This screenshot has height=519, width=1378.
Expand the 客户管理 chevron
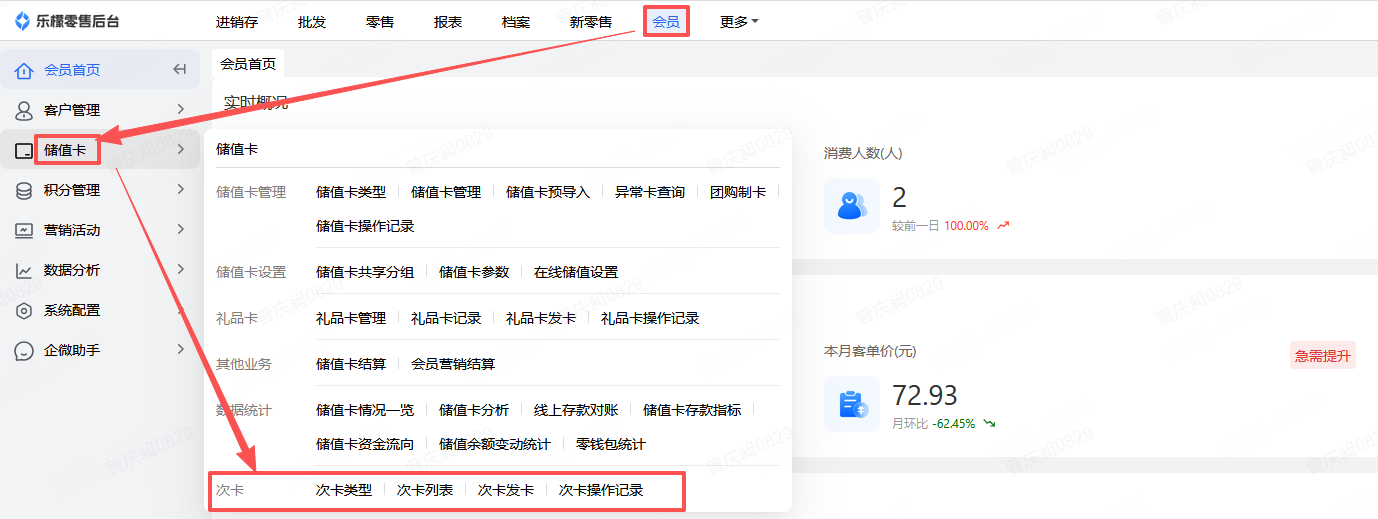pyautogui.click(x=181, y=109)
